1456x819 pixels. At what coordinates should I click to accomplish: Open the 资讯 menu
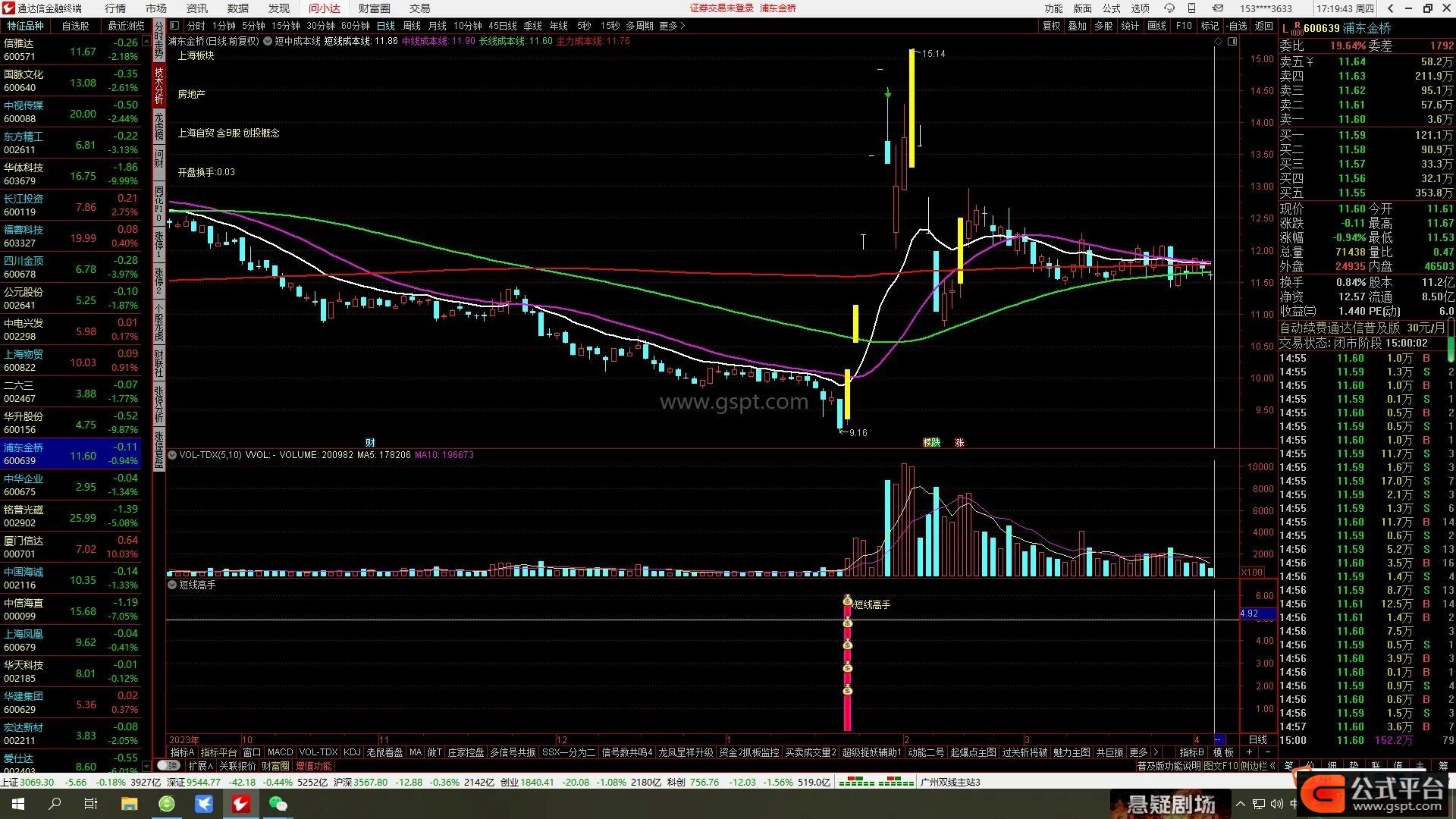(x=197, y=8)
